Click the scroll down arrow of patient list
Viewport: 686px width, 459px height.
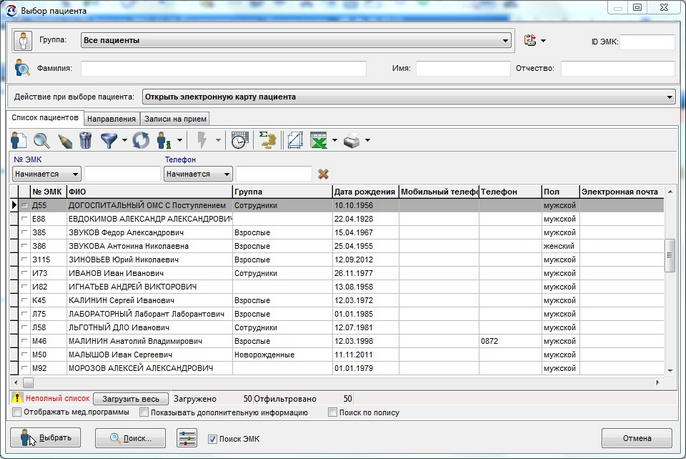coord(670,370)
